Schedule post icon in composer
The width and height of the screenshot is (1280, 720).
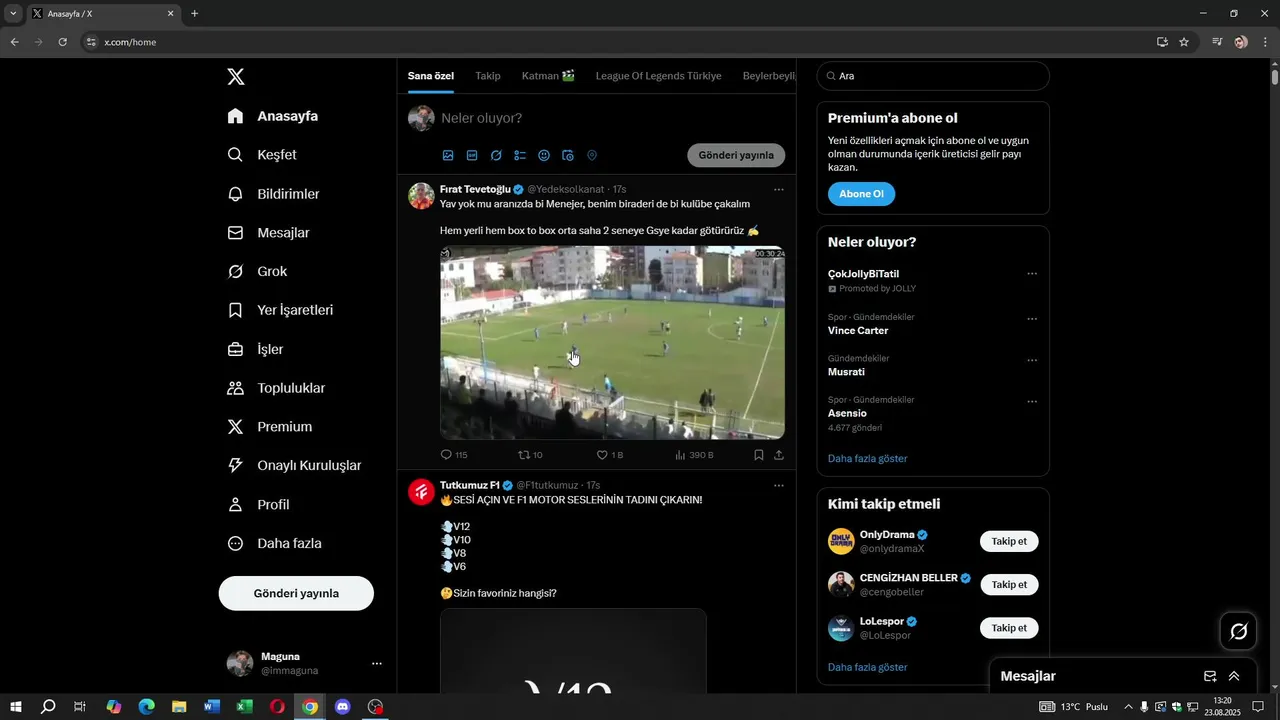click(568, 156)
